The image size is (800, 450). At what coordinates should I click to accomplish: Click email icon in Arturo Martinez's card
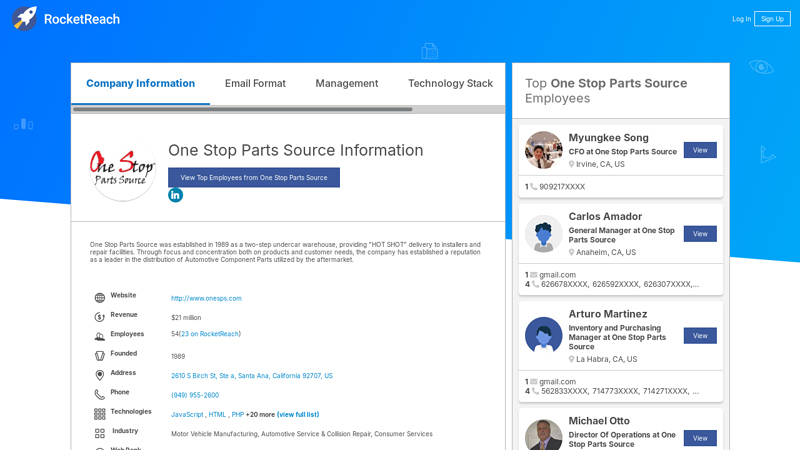pyautogui.click(x=534, y=382)
